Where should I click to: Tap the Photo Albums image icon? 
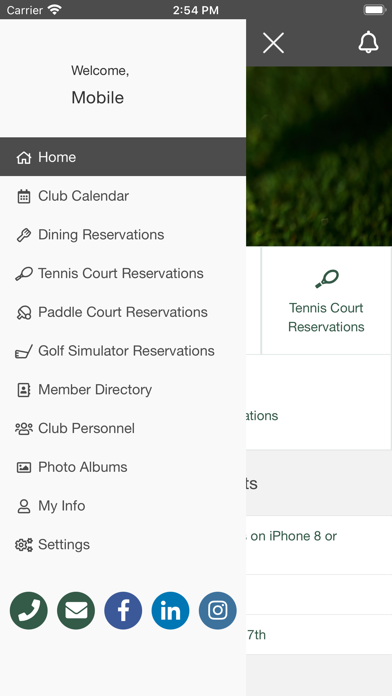(x=24, y=467)
